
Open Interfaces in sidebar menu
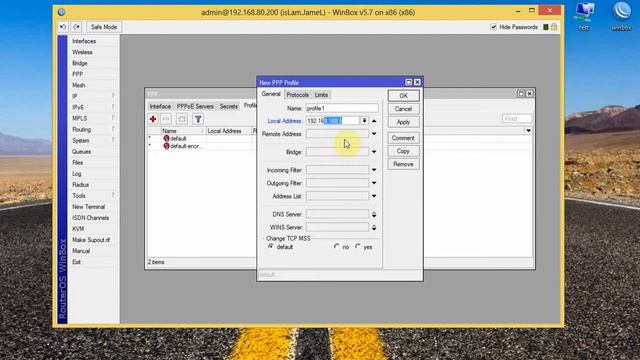(84, 41)
